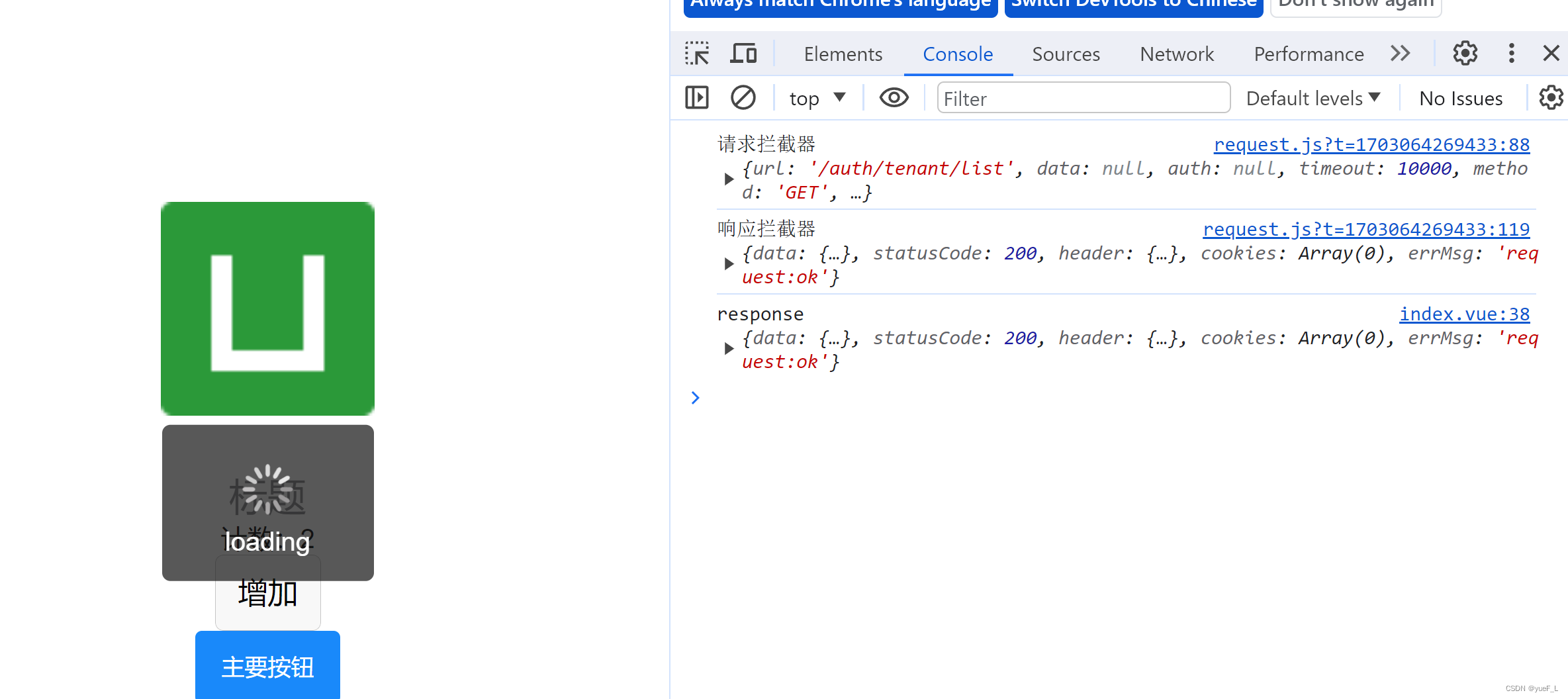Open the top JavaScript context dropdown
This screenshot has width=1568, height=699.
[817, 99]
